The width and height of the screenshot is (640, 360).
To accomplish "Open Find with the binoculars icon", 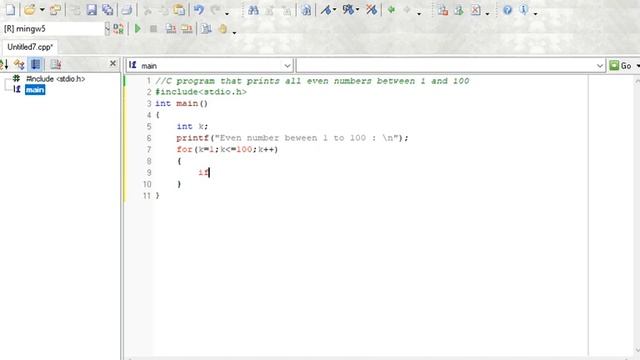I will 253,10.
